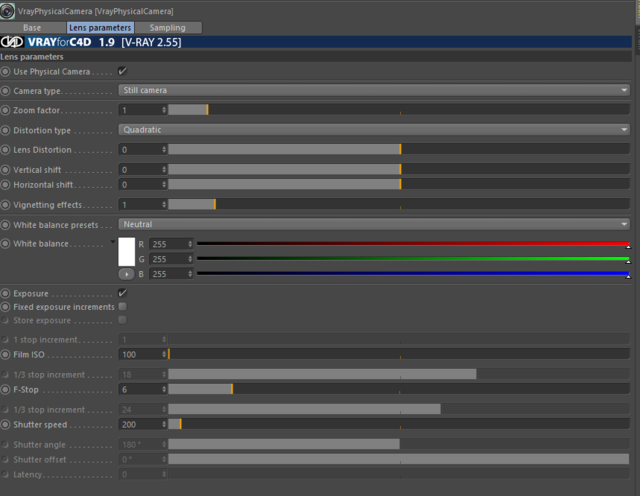The height and width of the screenshot is (496, 640).
Task: Click the VrayPhysicalCamera object icon
Action: [x=7, y=11]
